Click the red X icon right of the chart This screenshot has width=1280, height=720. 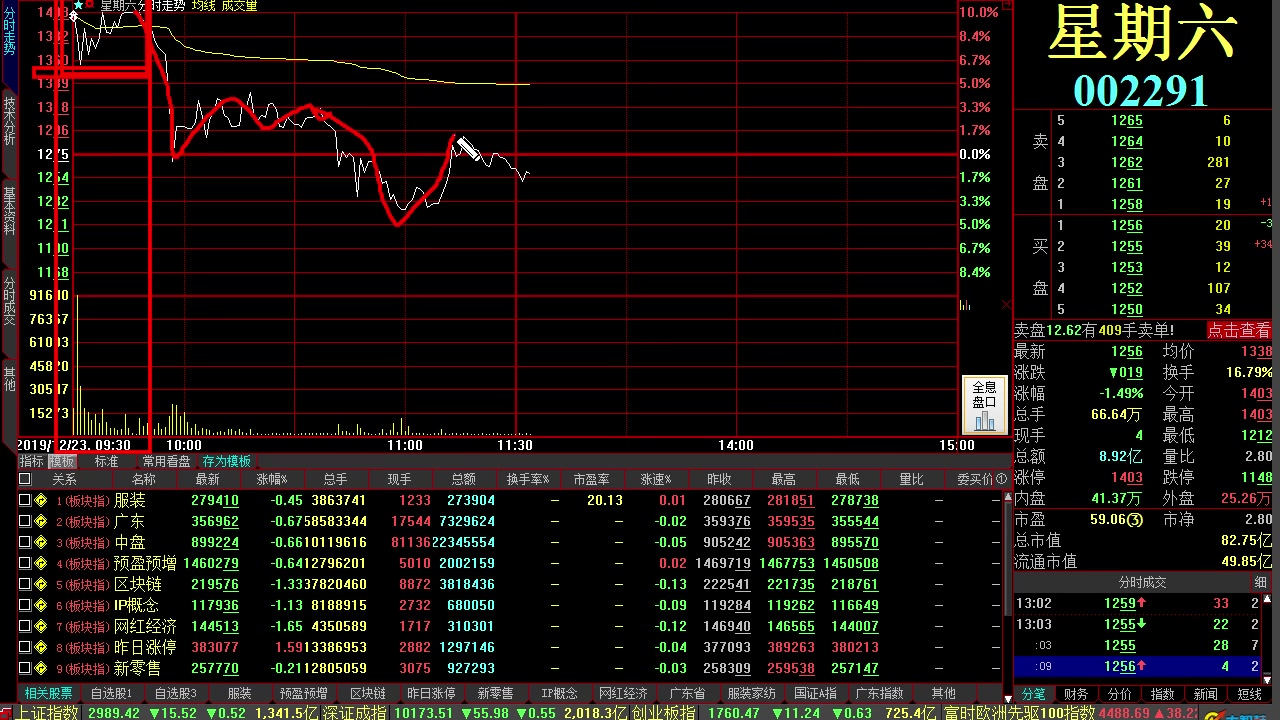tap(1005, 304)
